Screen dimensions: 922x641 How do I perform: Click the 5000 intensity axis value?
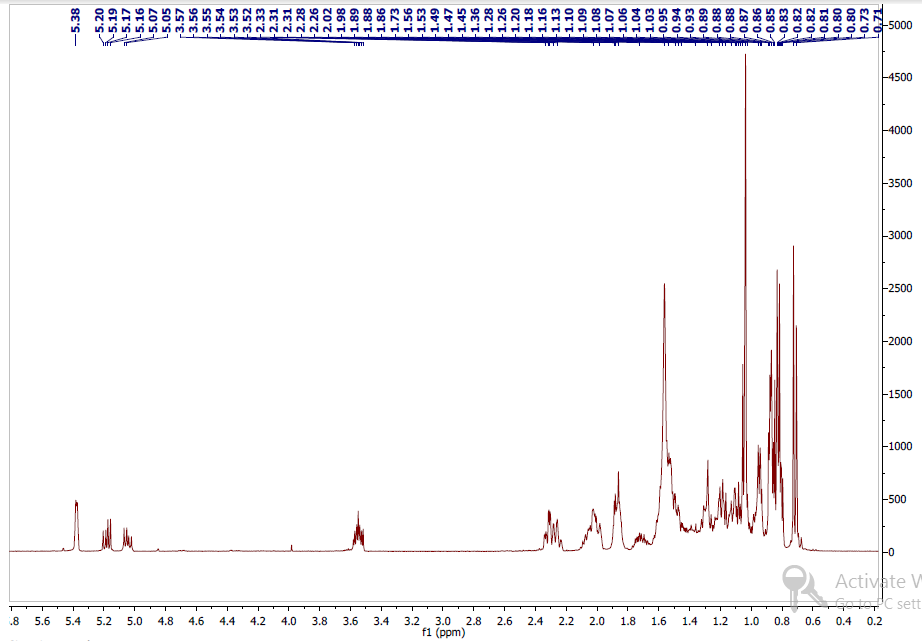tap(901, 25)
